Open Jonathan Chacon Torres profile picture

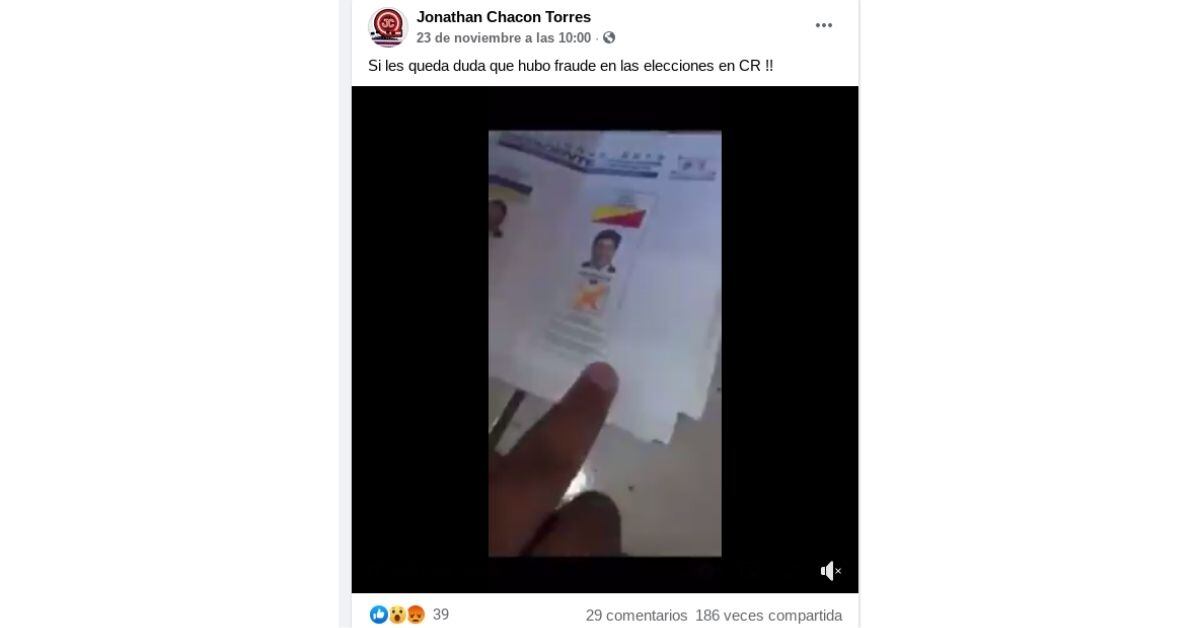[x=387, y=27]
